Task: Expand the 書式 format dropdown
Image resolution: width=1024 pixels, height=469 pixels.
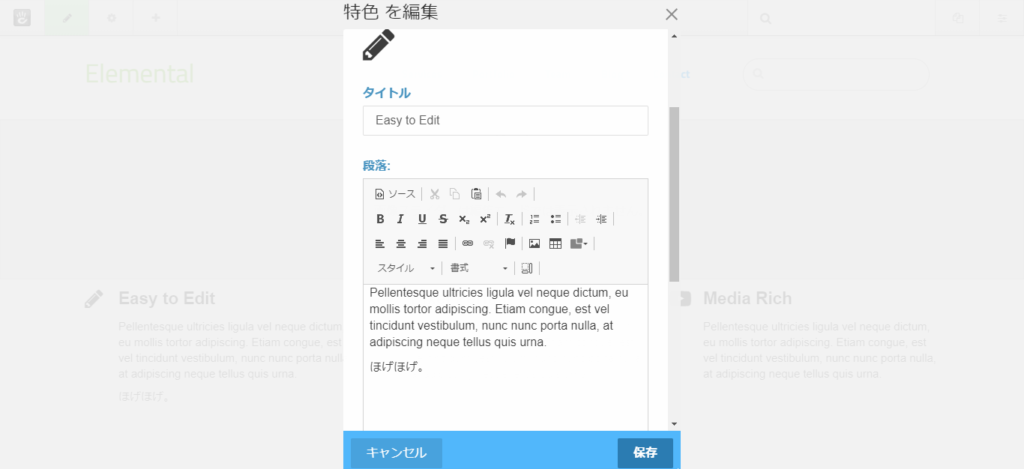Action: tap(478, 268)
